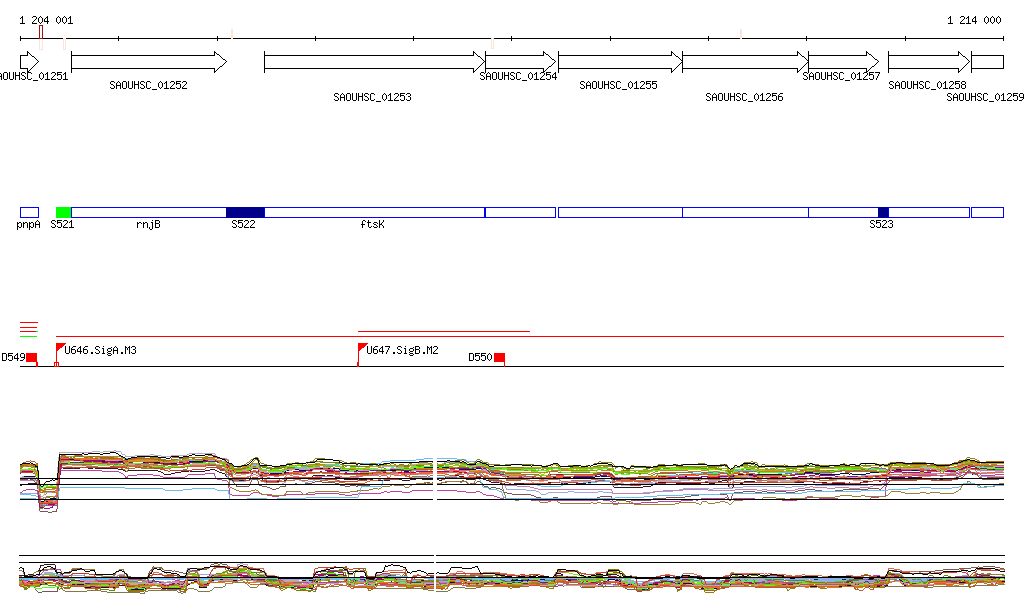Click the U647.SigB.M2 red promoter flag
The height and width of the screenshot is (611, 1024).
click(363, 349)
